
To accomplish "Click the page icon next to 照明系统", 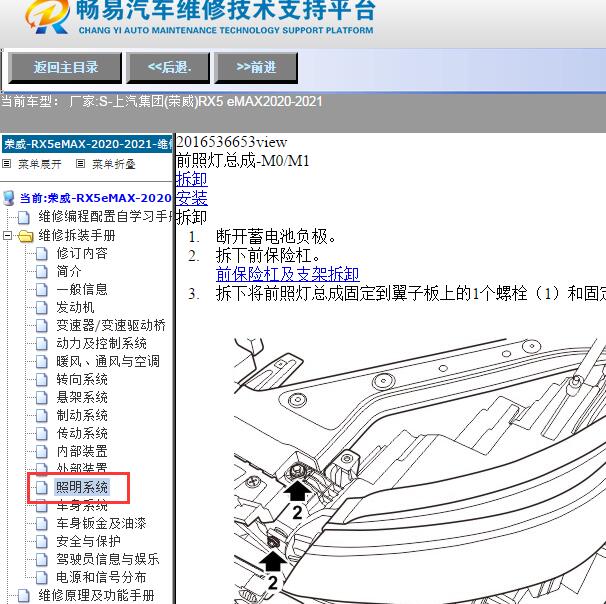I will point(42,488).
